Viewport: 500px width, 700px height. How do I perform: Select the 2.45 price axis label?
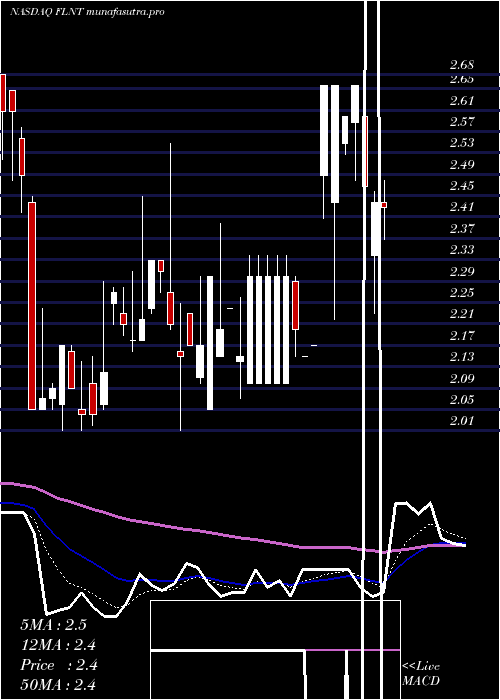tap(462, 186)
